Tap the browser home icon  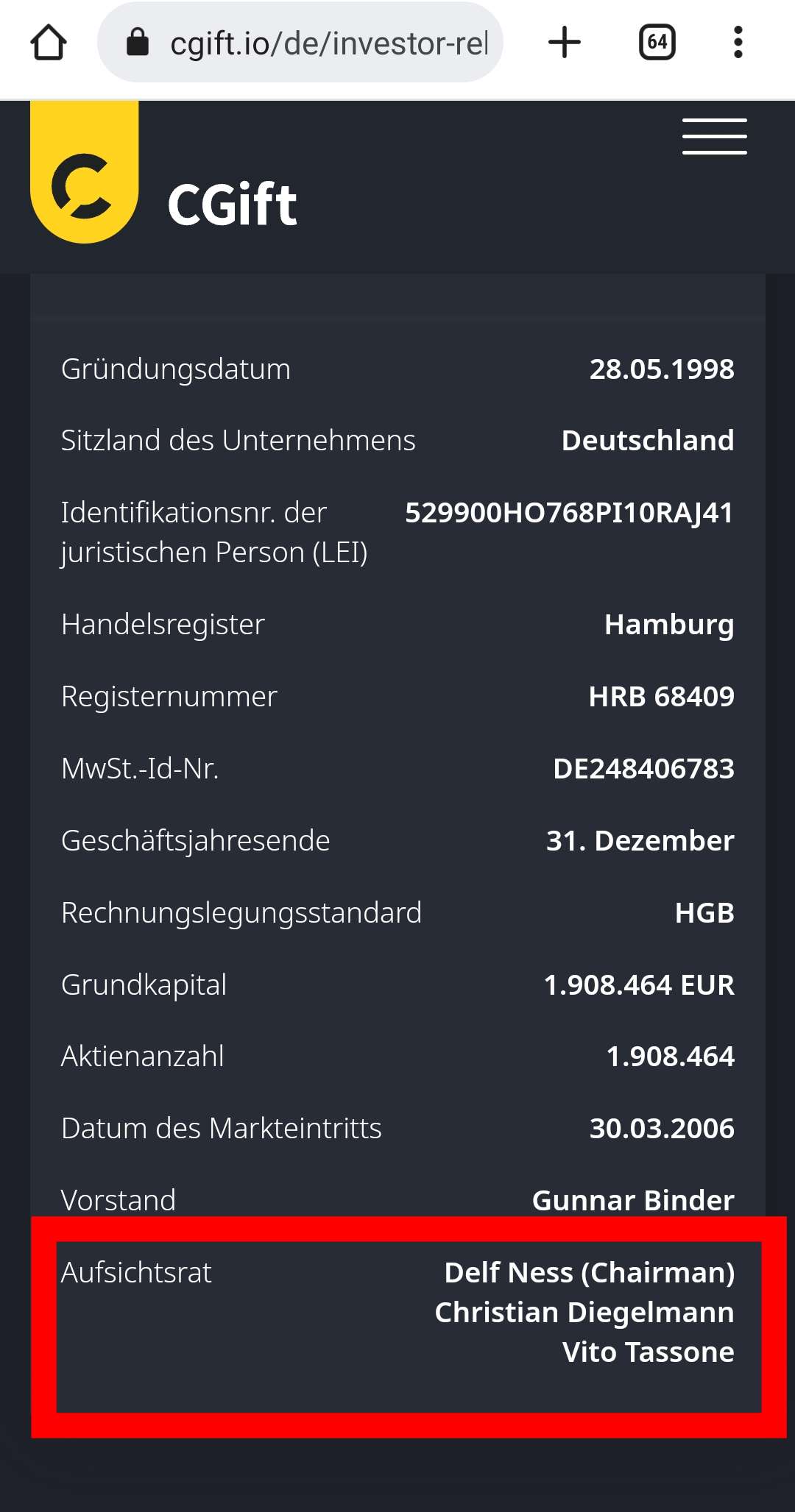point(49,43)
